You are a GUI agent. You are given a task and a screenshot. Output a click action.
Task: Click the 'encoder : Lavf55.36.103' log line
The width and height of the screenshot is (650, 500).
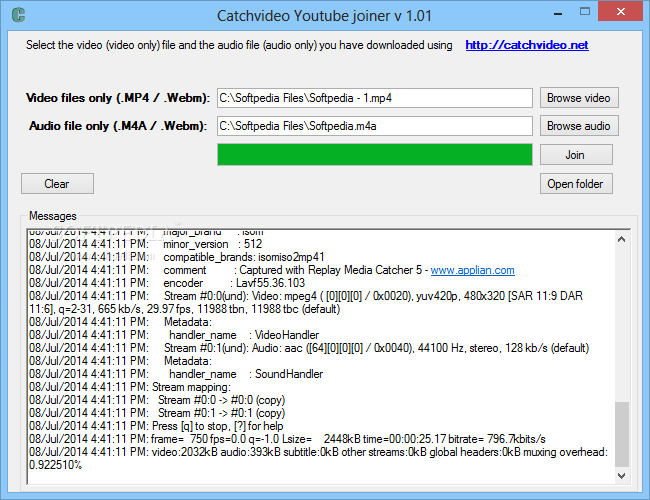167,283
